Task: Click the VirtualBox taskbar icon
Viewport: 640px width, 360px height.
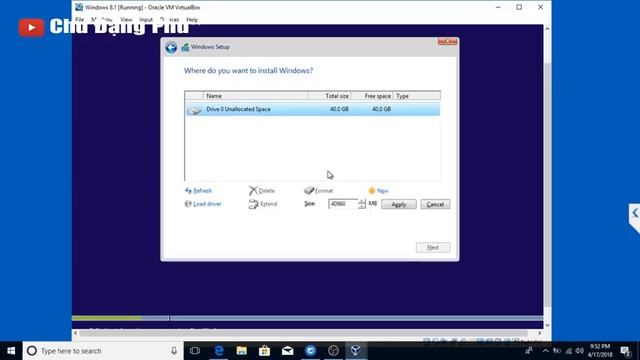Action: click(x=356, y=351)
